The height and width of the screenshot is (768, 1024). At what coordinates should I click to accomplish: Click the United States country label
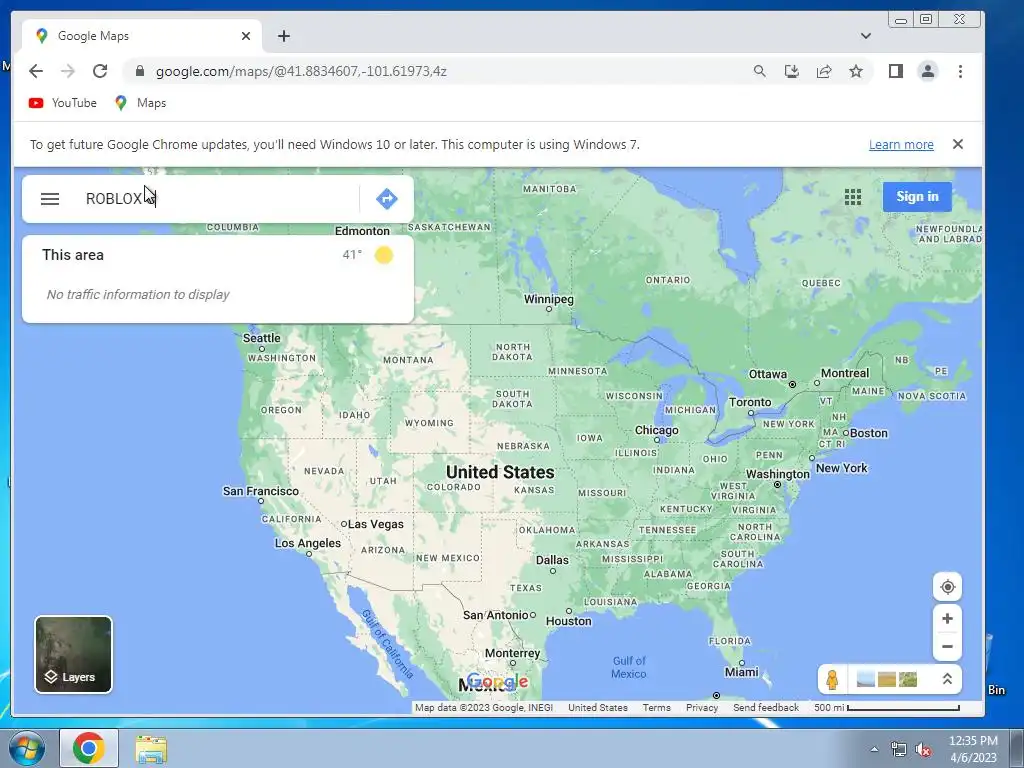click(500, 472)
